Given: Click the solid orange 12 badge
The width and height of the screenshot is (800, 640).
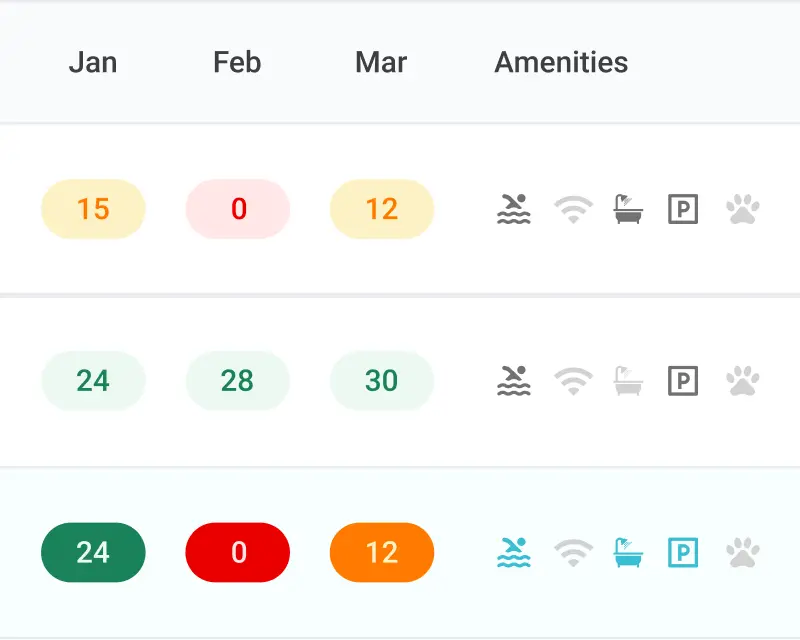Looking at the screenshot, I should coord(382,552).
